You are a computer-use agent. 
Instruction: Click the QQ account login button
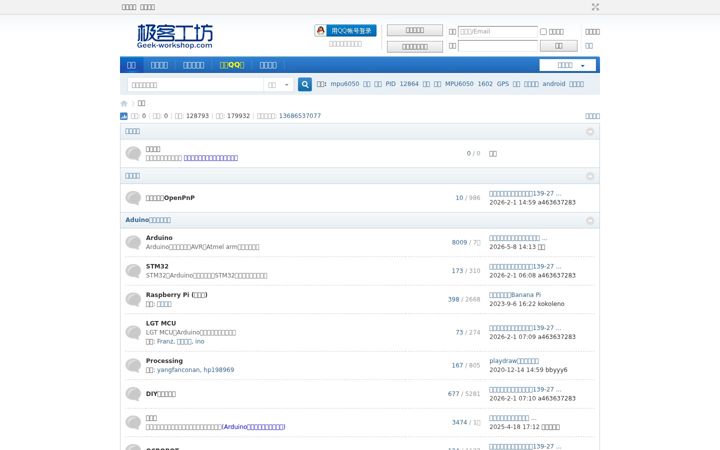[345, 31]
